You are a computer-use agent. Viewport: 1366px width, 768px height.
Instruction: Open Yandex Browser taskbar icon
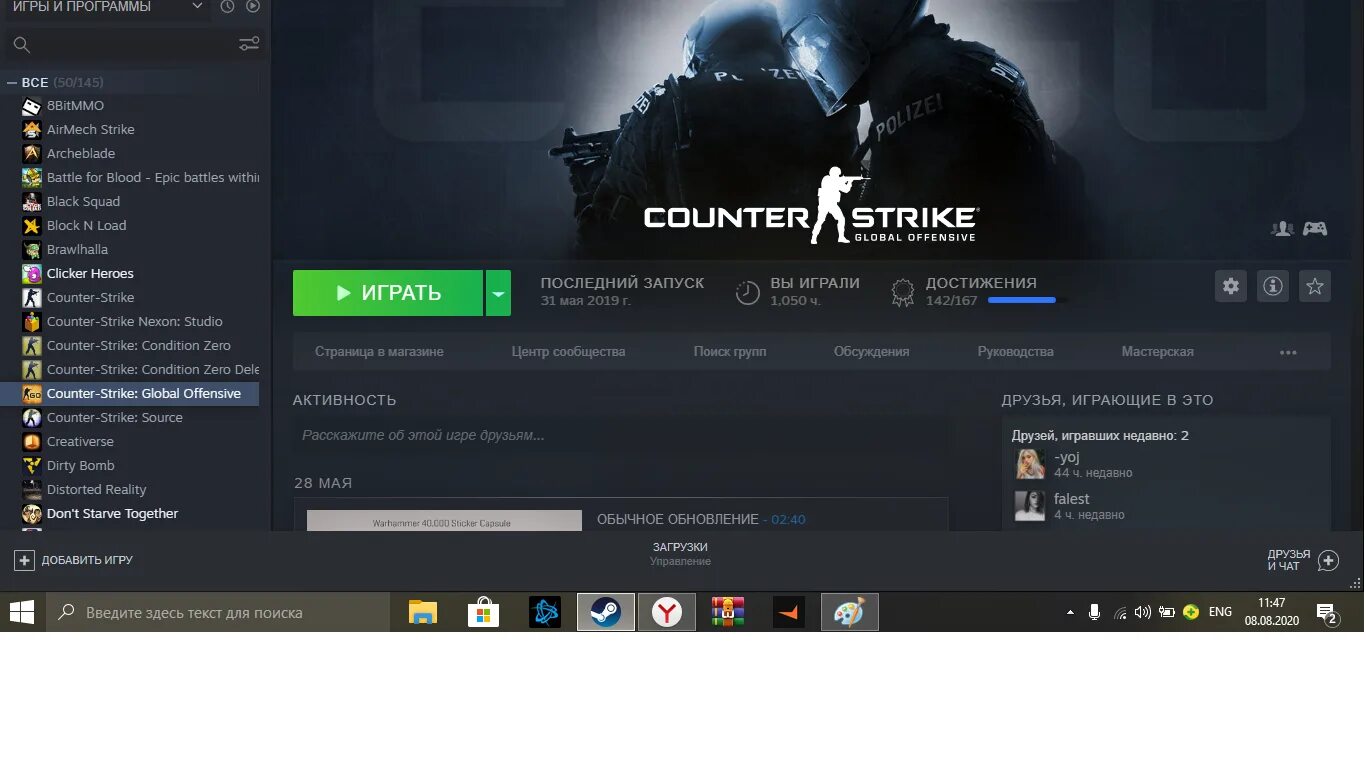667,612
